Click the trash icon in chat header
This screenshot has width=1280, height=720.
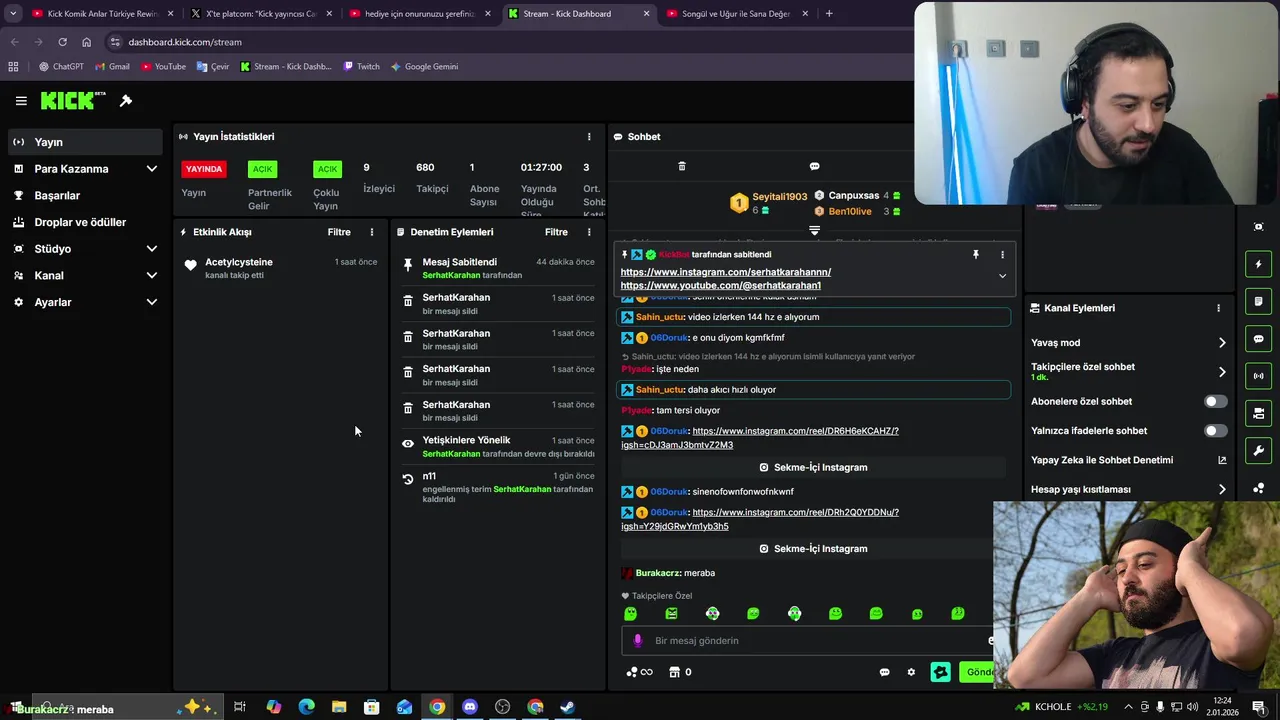point(682,166)
